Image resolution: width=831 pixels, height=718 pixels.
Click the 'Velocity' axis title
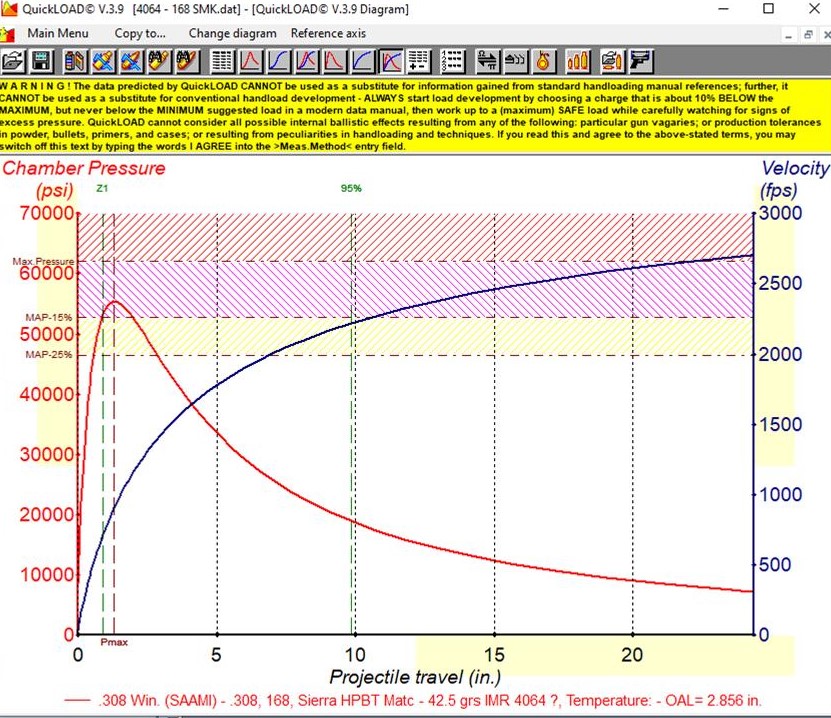pos(795,168)
